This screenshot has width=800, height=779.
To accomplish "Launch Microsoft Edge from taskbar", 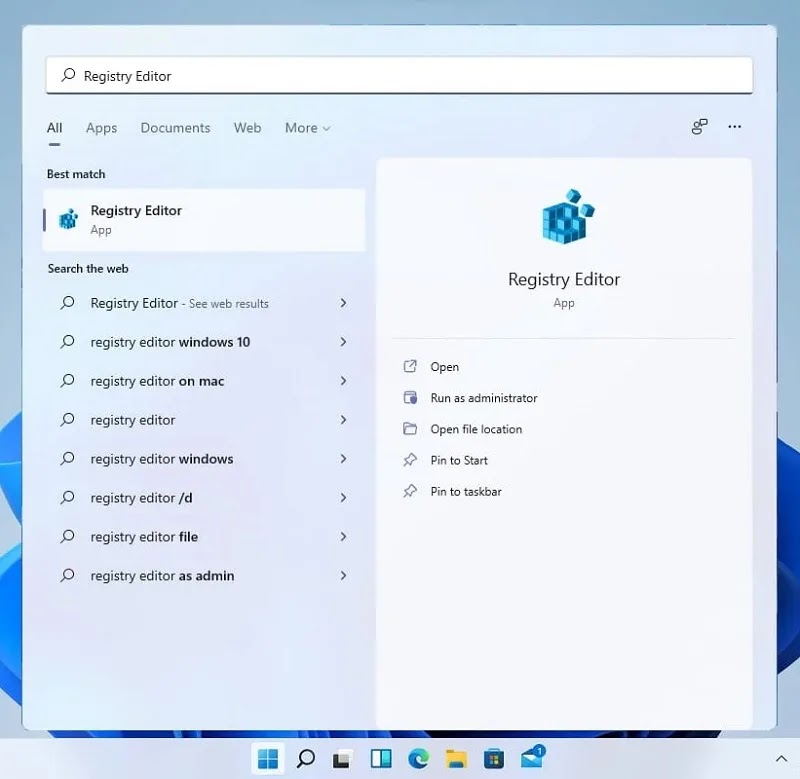I will tap(418, 759).
